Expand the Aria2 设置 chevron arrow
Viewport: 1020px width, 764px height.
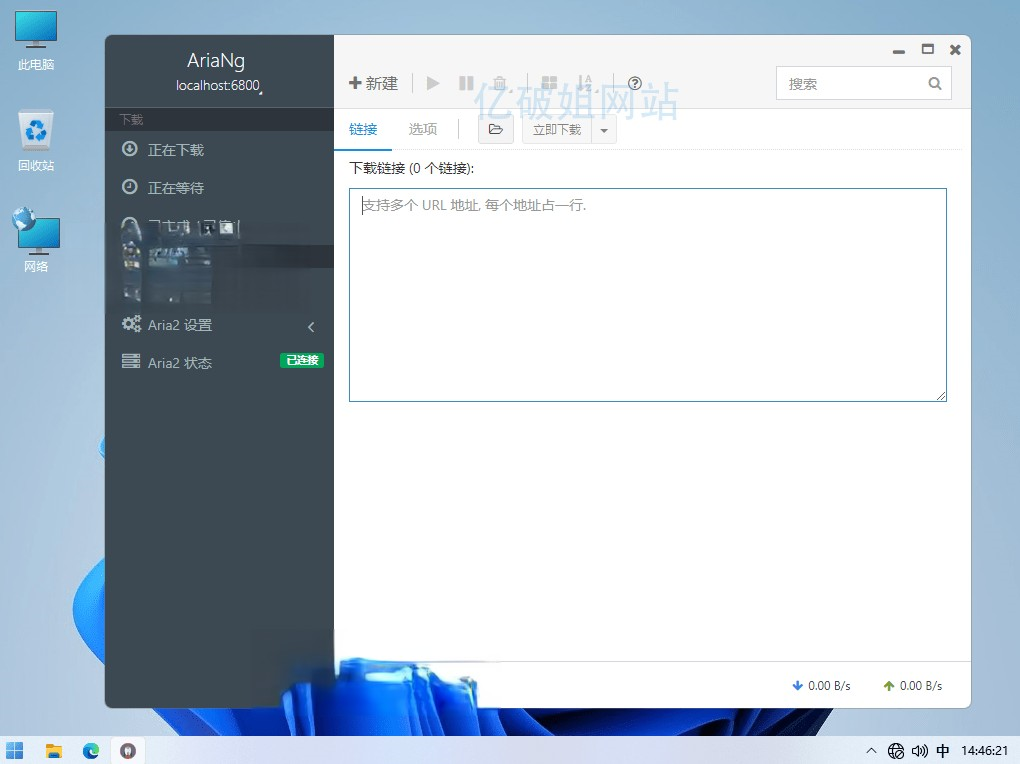[311, 327]
